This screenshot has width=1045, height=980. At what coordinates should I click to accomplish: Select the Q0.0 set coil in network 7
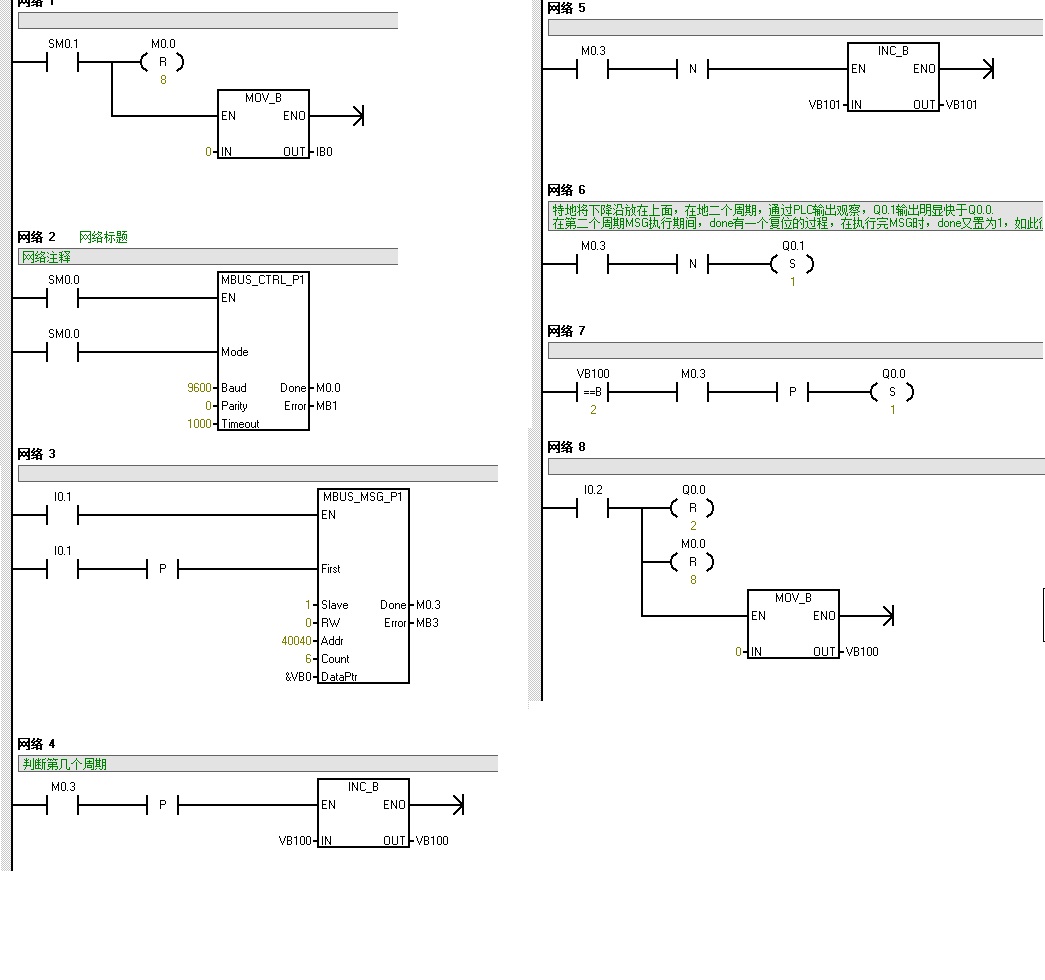coord(892,392)
